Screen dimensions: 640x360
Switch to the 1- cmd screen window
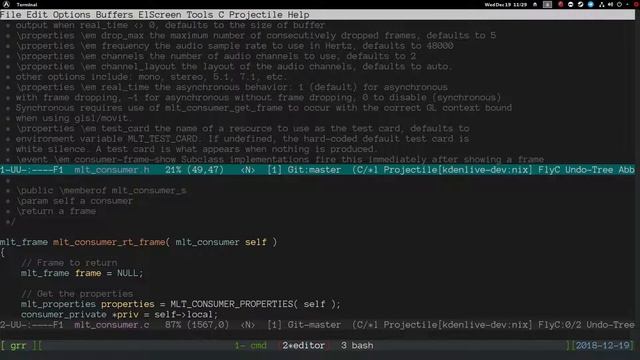250,346
